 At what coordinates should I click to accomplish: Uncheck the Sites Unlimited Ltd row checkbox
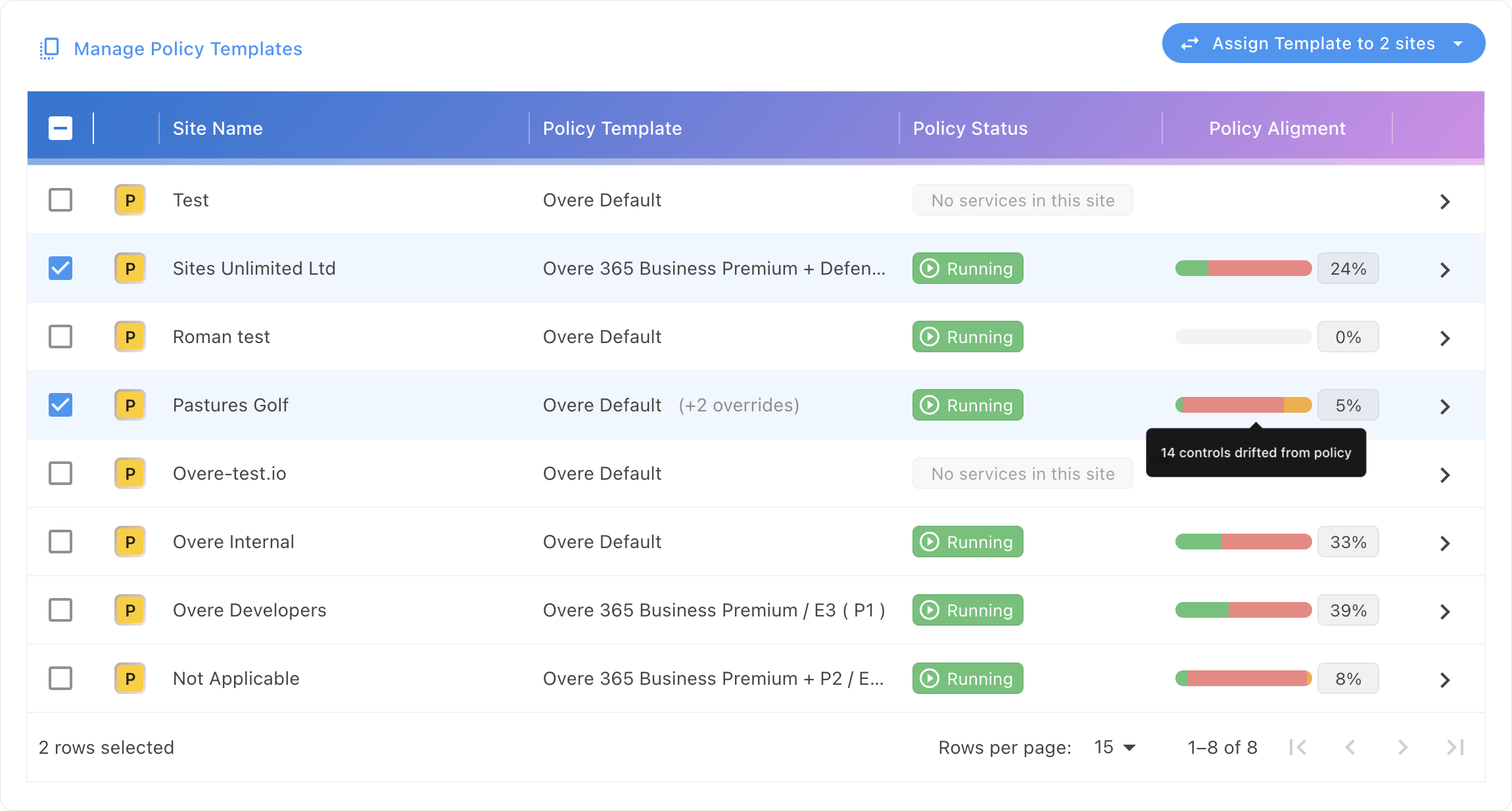[60, 268]
